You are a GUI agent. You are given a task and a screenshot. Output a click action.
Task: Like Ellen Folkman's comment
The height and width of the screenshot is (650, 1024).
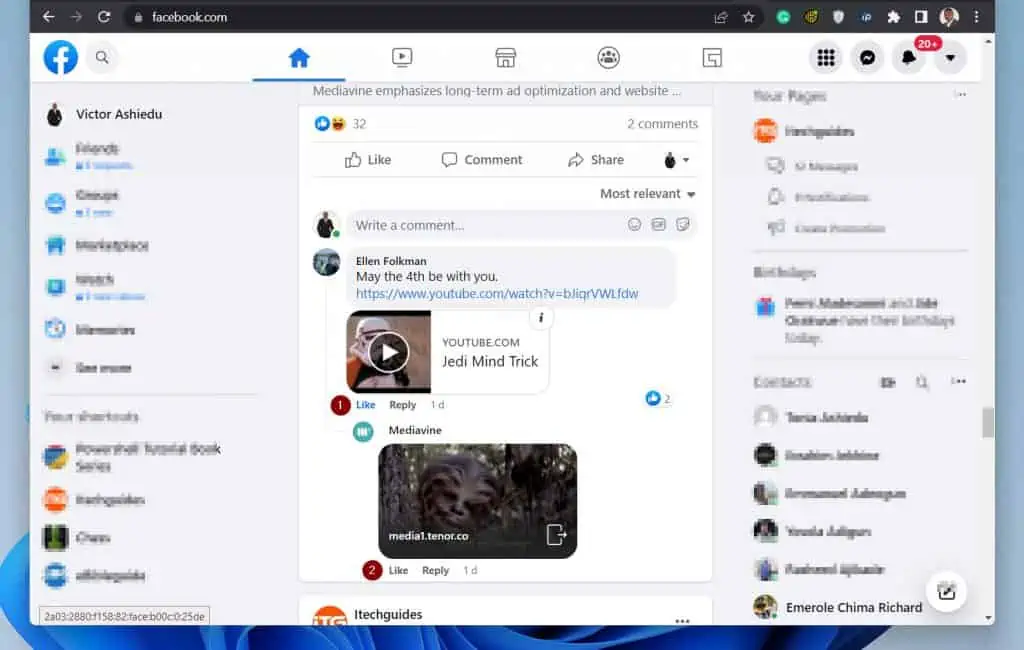click(366, 405)
